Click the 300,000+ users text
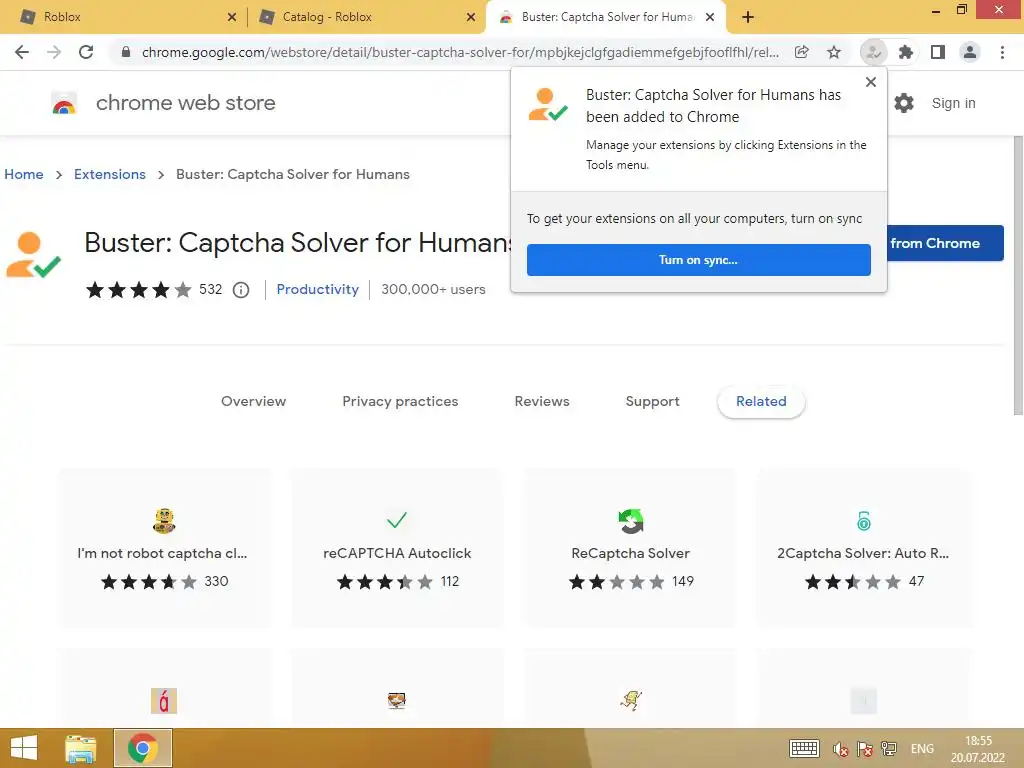Screen dimensions: 1024x768 click(x=434, y=289)
